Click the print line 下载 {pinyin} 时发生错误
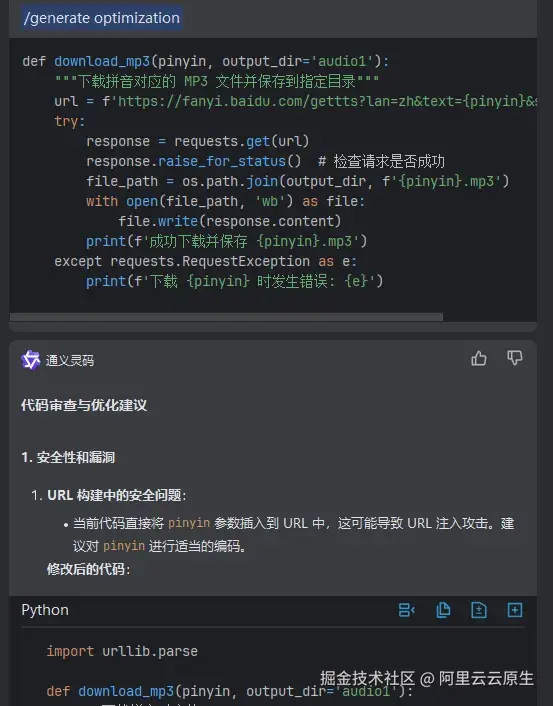Viewport: 553px width, 706px height. point(234,281)
